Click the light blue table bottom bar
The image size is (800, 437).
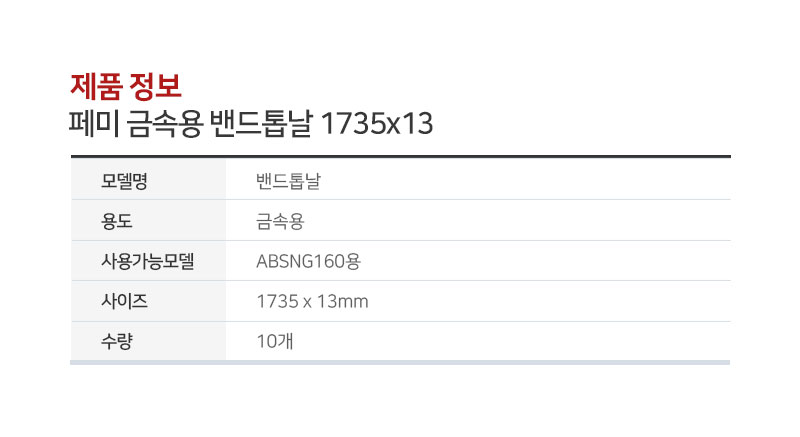pos(400,363)
